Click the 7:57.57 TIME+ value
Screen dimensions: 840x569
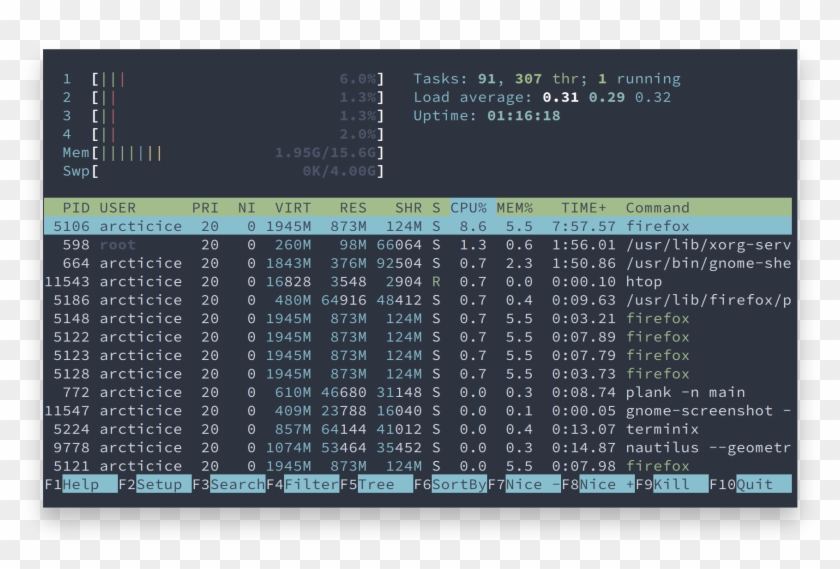pyautogui.click(x=584, y=226)
